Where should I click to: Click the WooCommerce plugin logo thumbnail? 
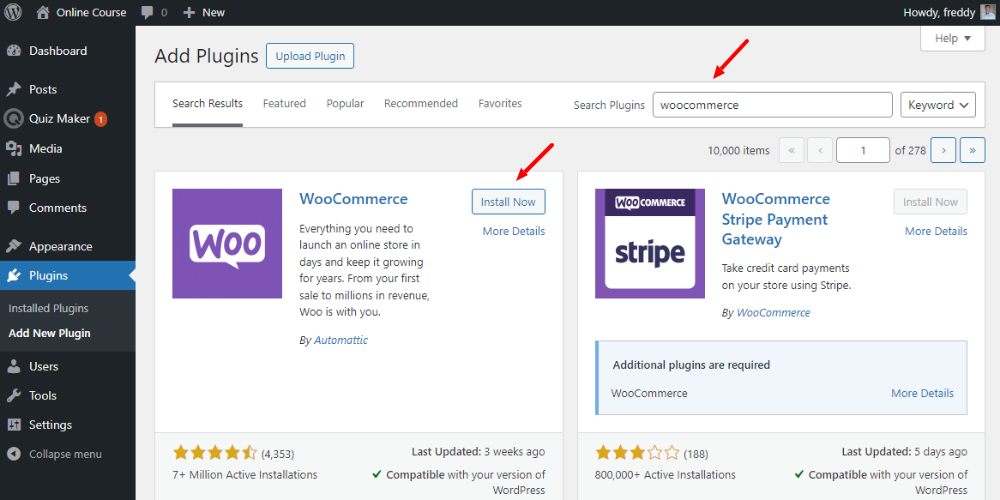pyautogui.click(x=227, y=243)
